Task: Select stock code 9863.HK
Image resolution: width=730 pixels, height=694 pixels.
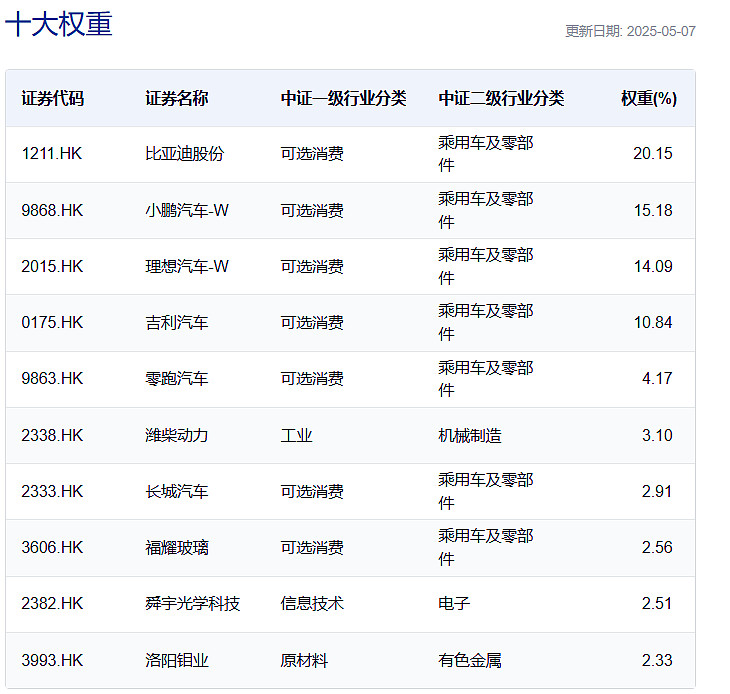Action: tap(52, 378)
